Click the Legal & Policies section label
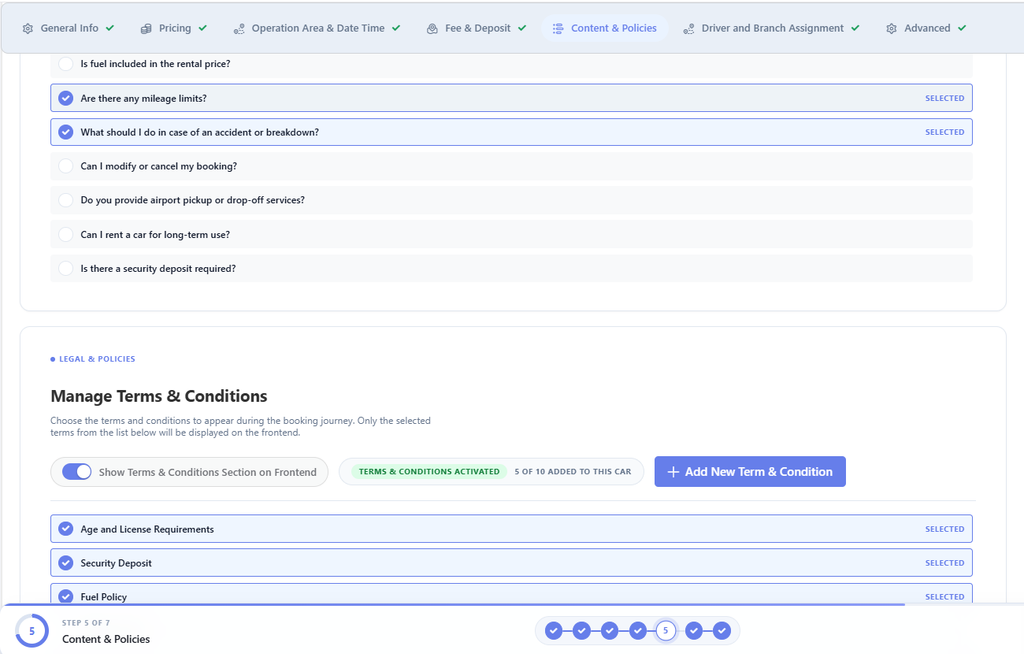Image resolution: width=1024 pixels, height=654 pixels. (x=97, y=359)
